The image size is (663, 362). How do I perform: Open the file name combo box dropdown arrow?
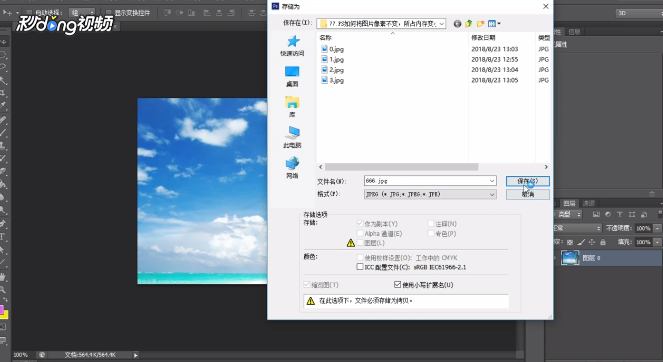pos(492,181)
